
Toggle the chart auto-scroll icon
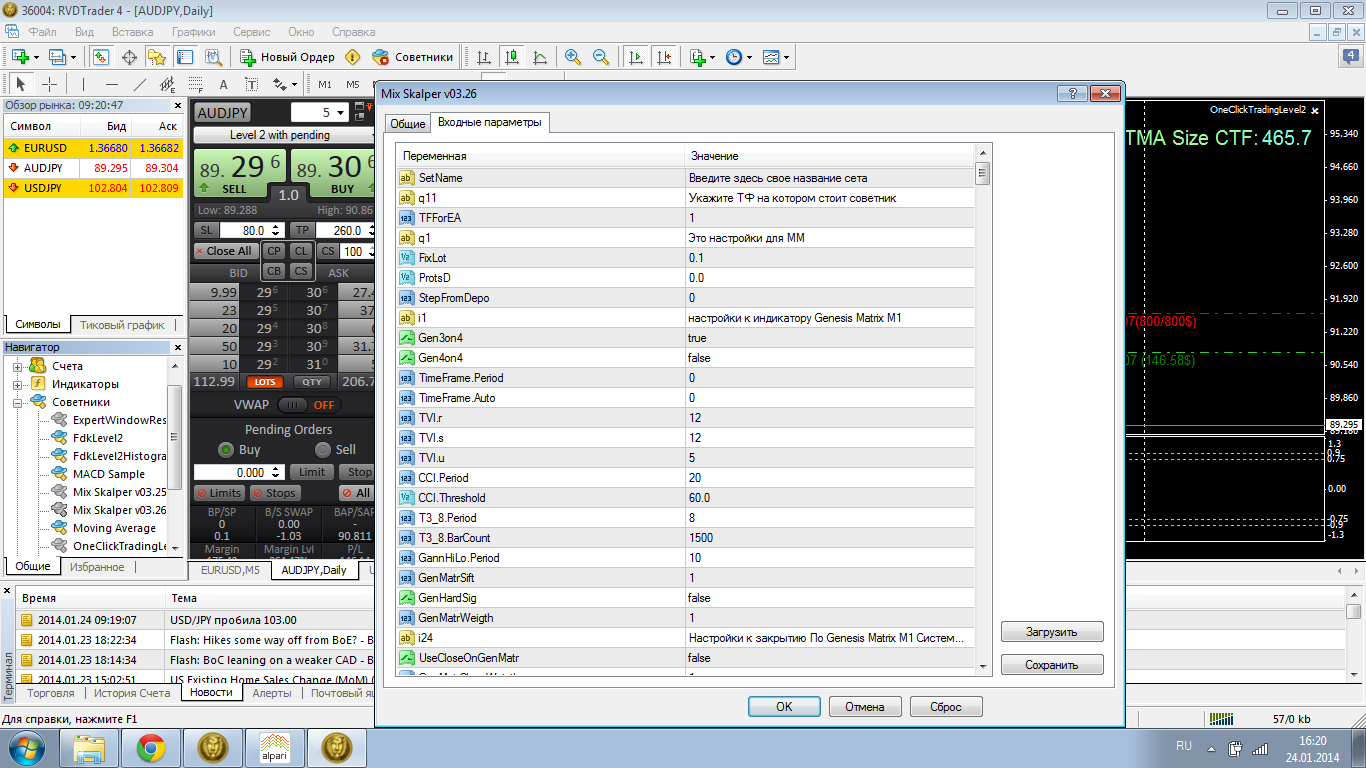point(635,57)
